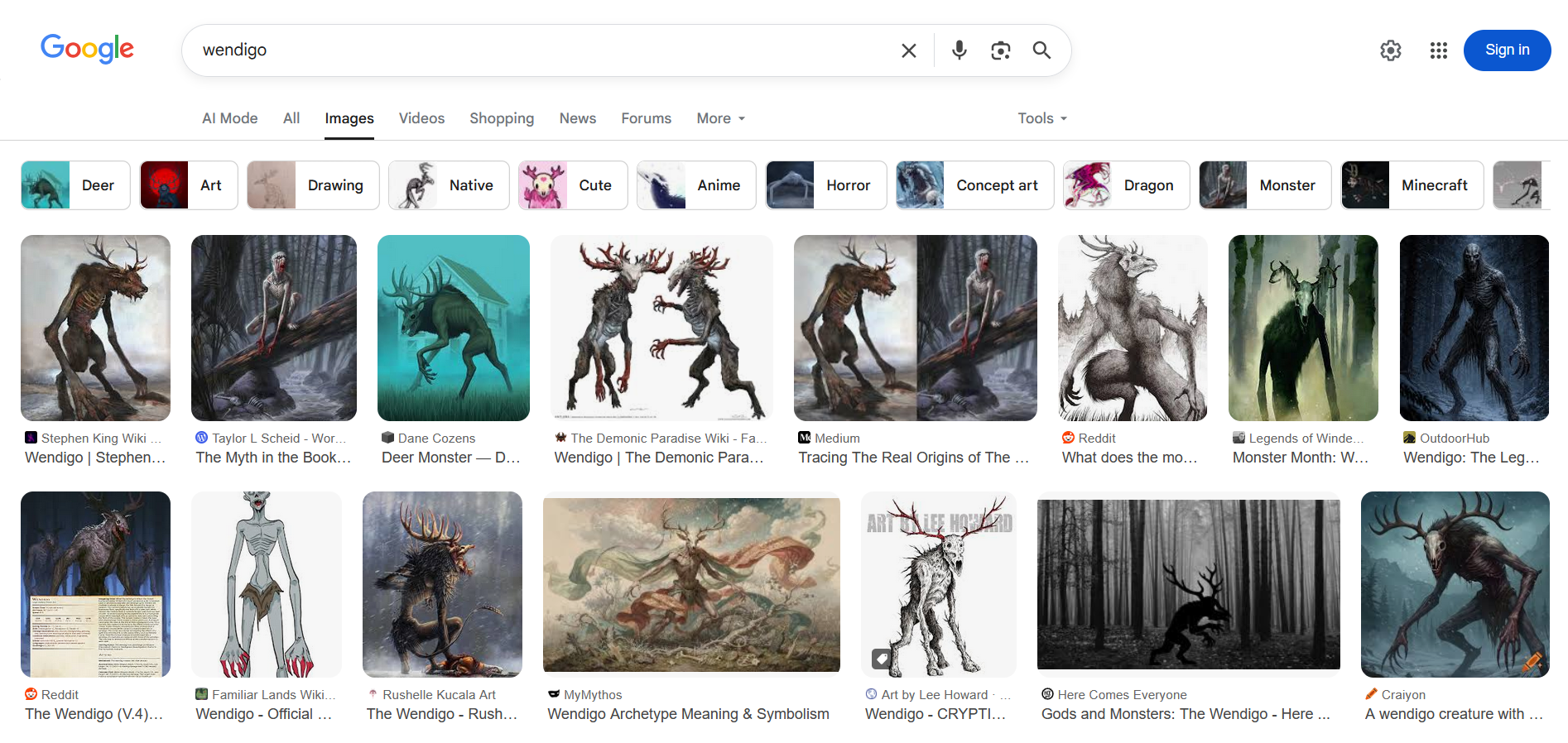Viewport: 1568px width, 743px height.
Task: Open 'The Wendigo (V.4)…' link
Action: click(94, 714)
